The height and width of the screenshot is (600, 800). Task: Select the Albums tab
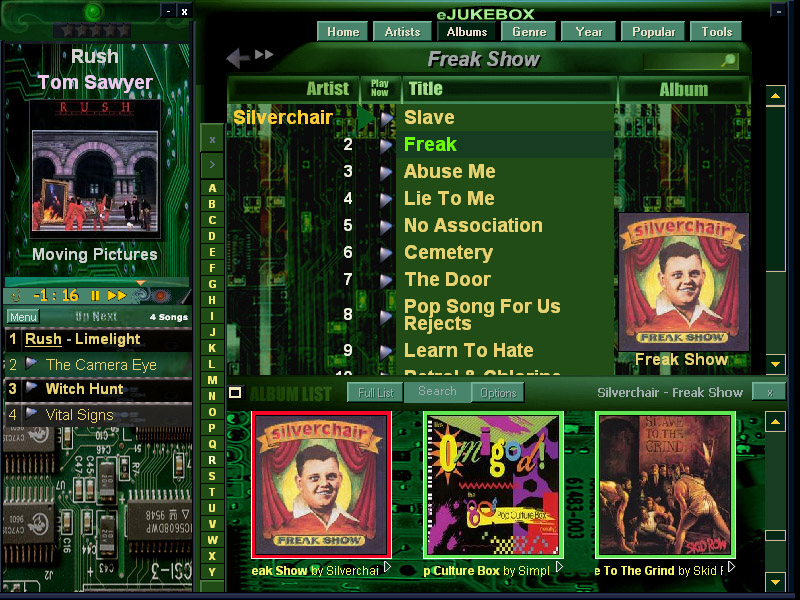(467, 32)
